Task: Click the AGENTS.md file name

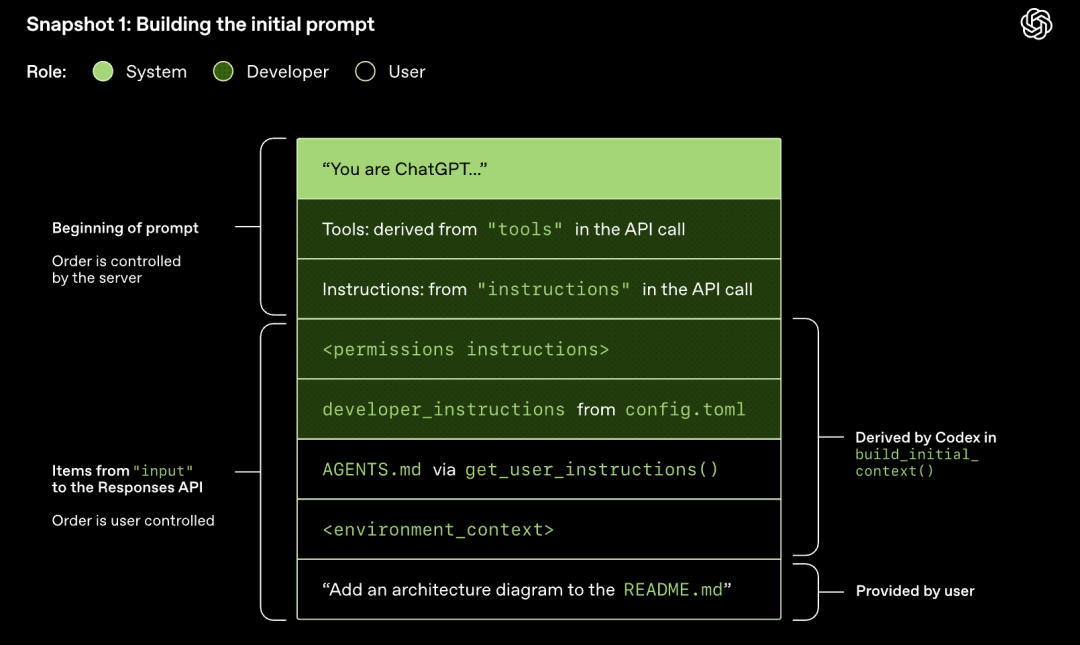Action: click(x=371, y=469)
